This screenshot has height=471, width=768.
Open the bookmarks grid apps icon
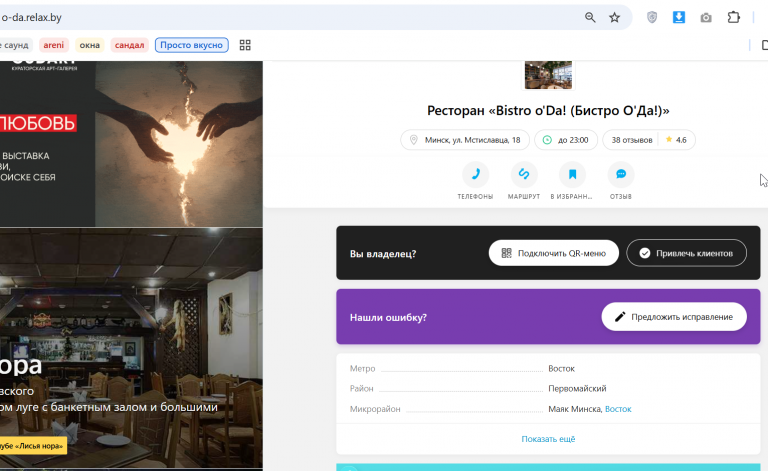tap(245, 45)
